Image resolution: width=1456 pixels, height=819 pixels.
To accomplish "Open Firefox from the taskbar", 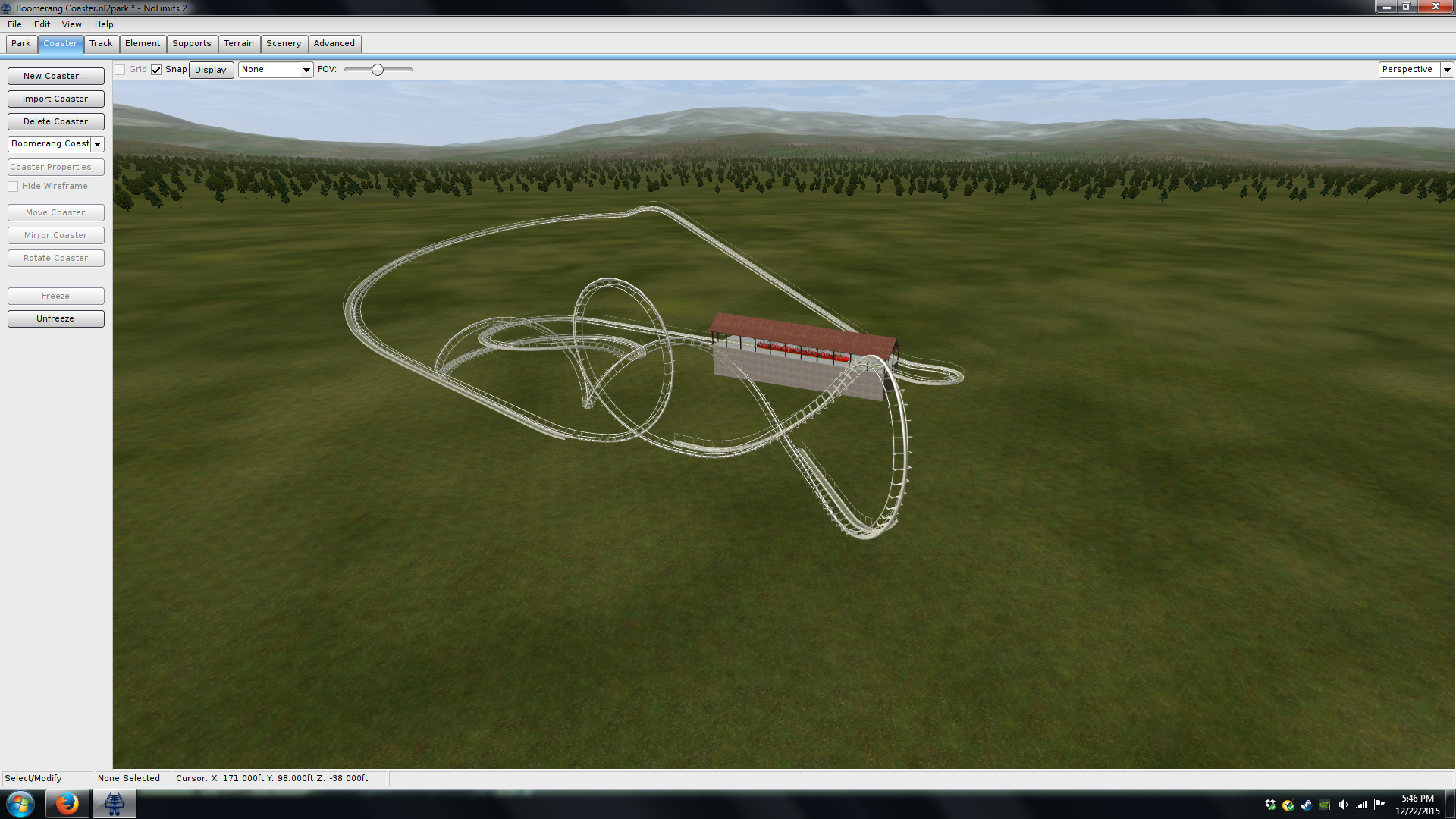I will (67, 804).
